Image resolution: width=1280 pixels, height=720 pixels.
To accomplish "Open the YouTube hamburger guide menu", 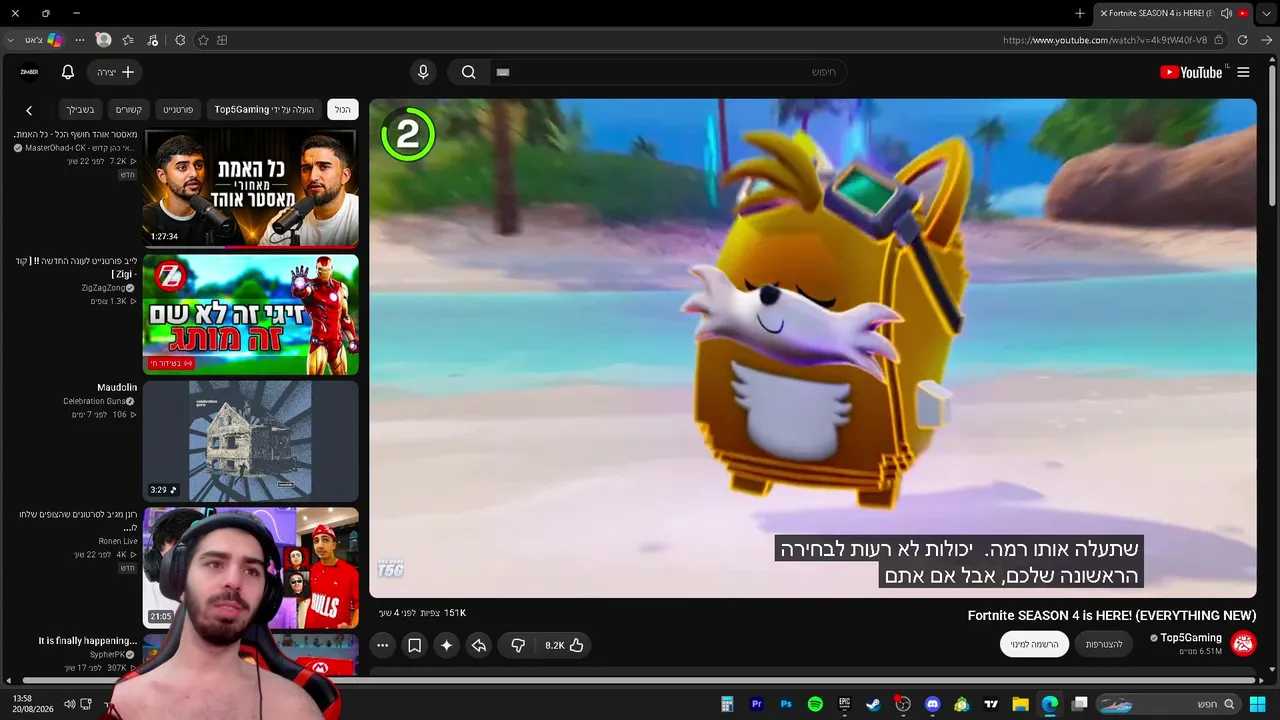I will tap(1243, 72).
